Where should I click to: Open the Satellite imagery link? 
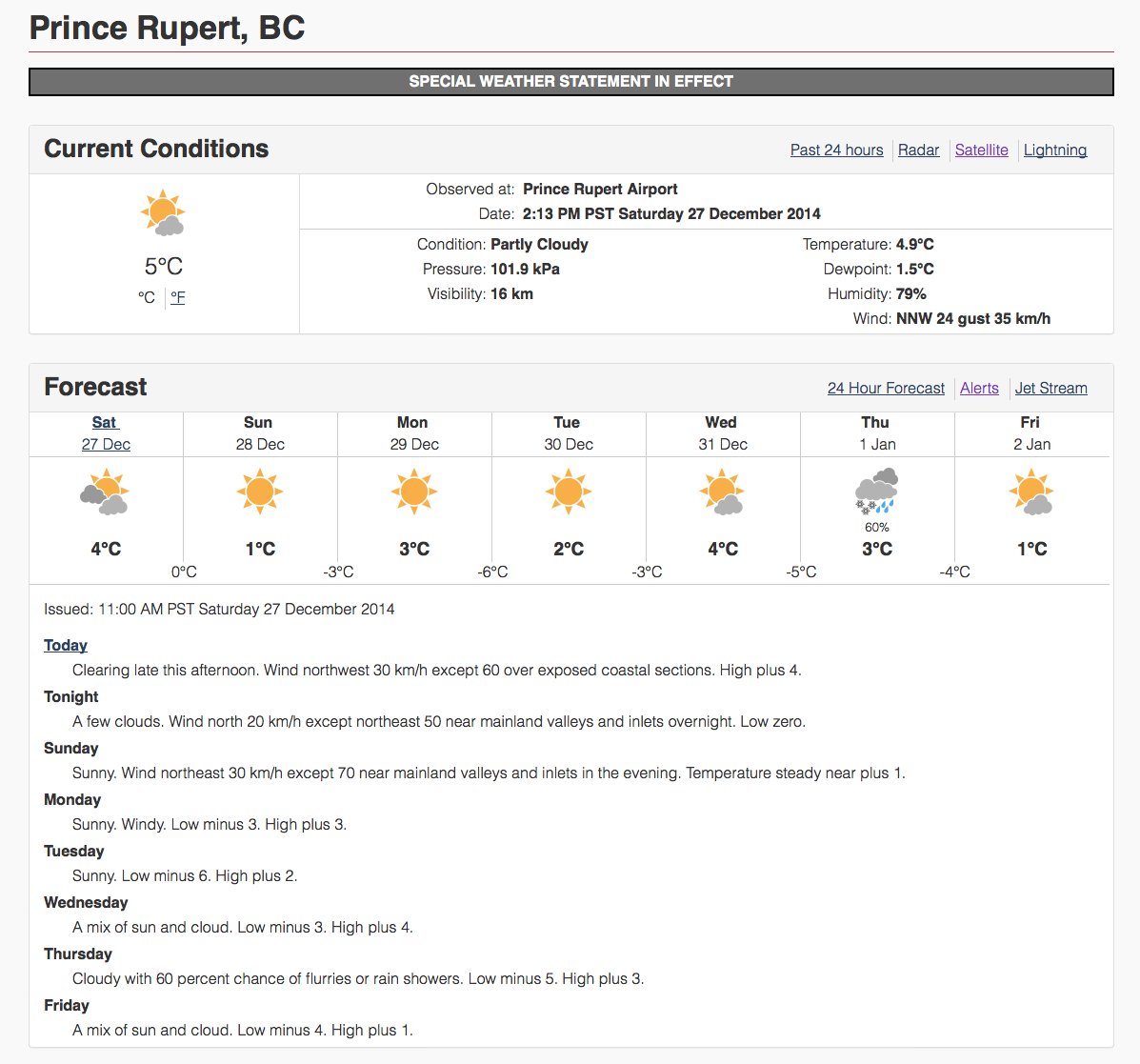981,151
